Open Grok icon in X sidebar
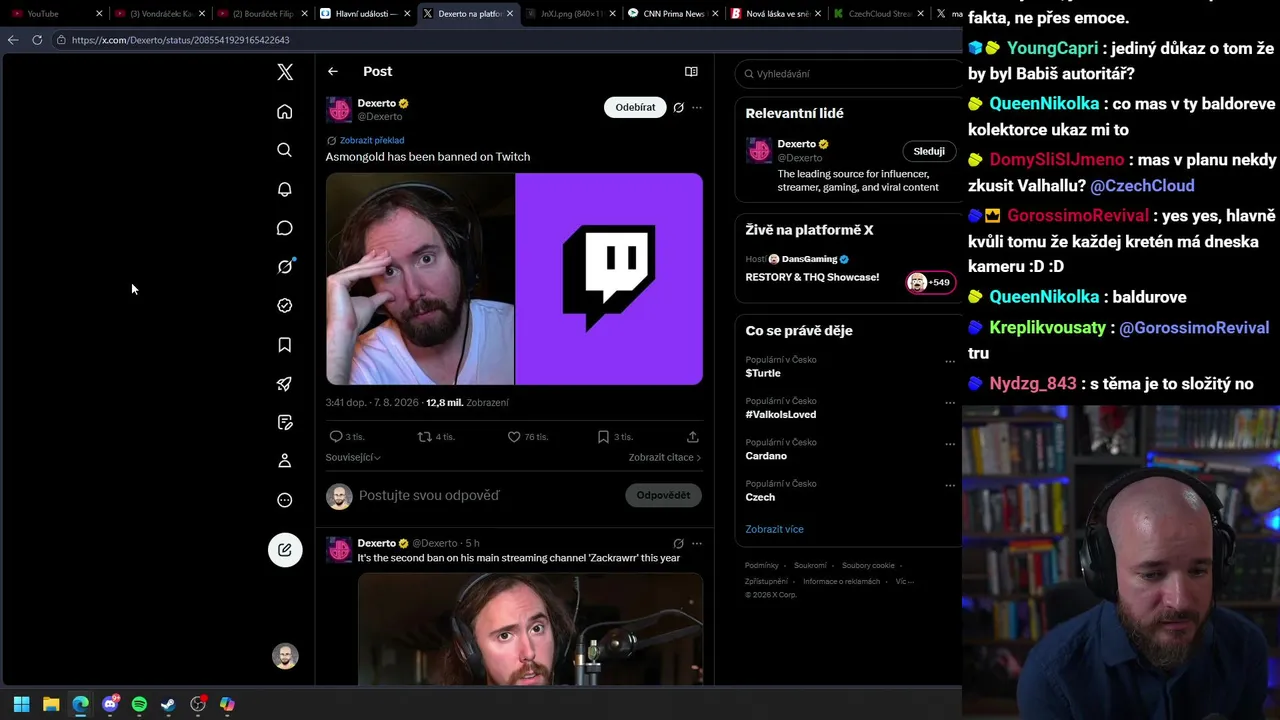Image resolution: width=1280 pixels, height=720 pixels. pyautogui.click(x=285, y=266)
